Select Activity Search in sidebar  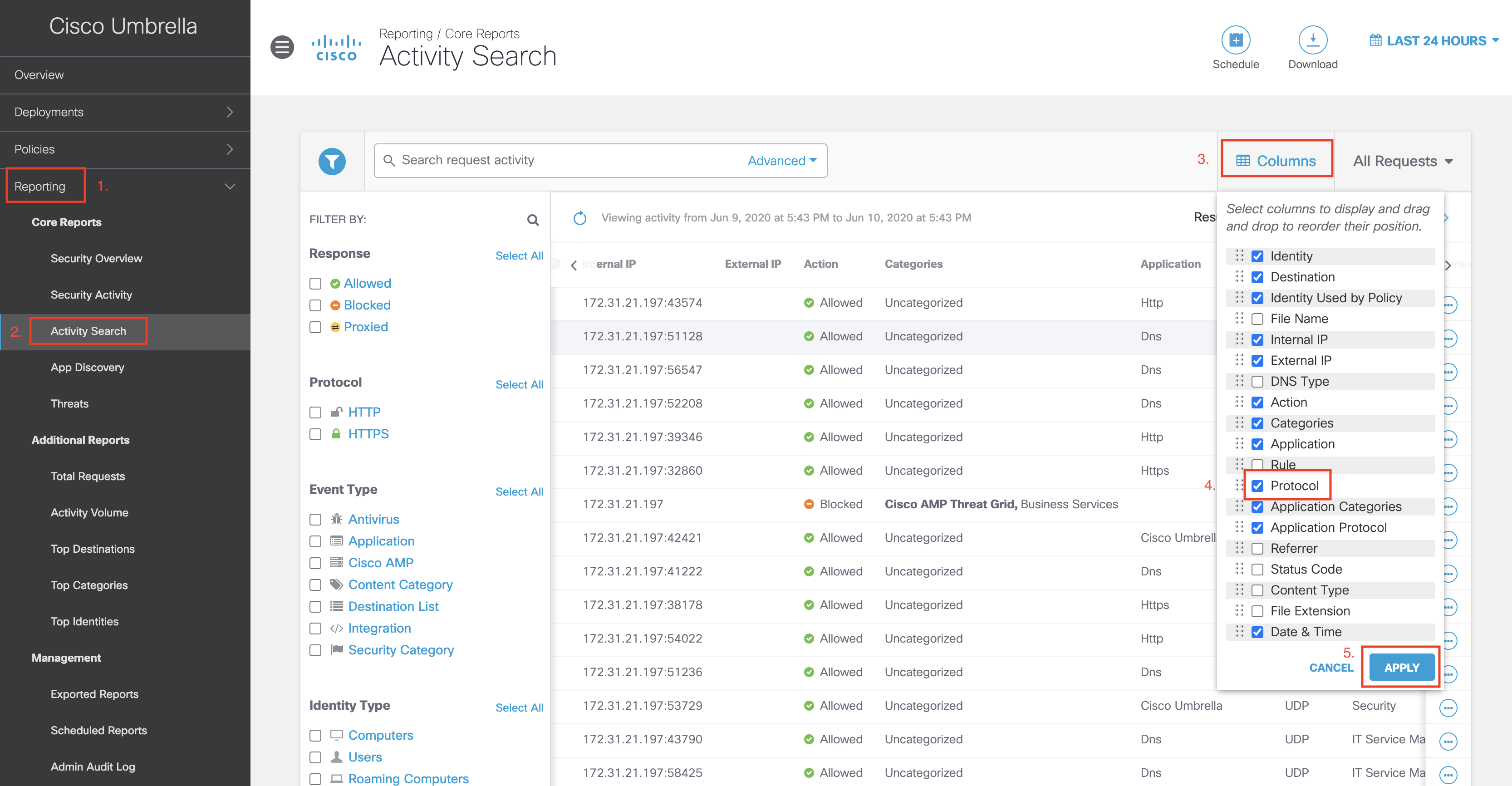pos(88,331)
